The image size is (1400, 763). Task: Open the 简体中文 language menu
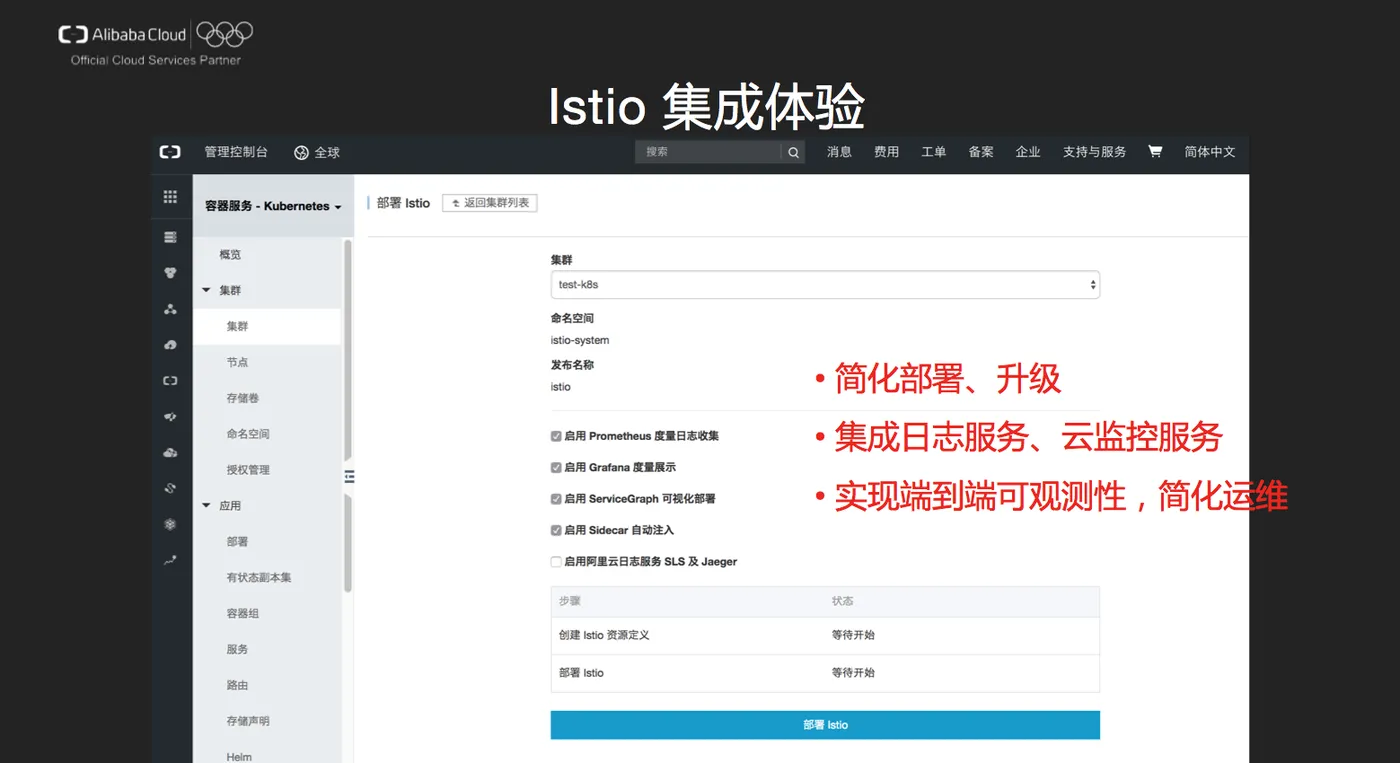point(1210,152)
